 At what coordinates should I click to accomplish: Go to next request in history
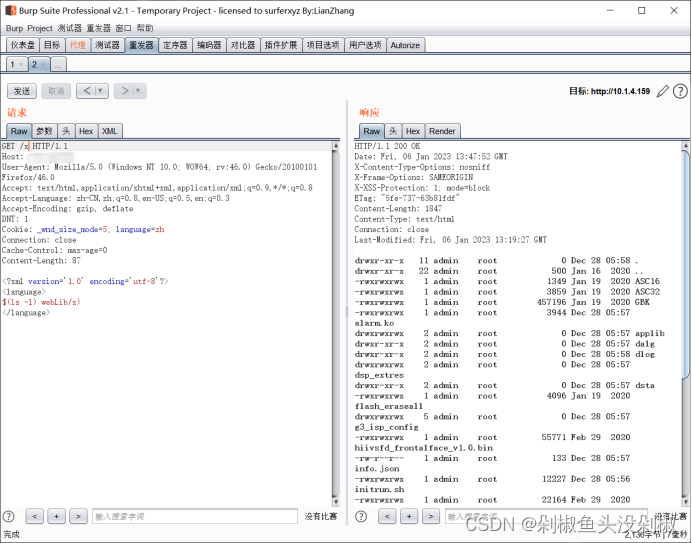click(124, 91)
